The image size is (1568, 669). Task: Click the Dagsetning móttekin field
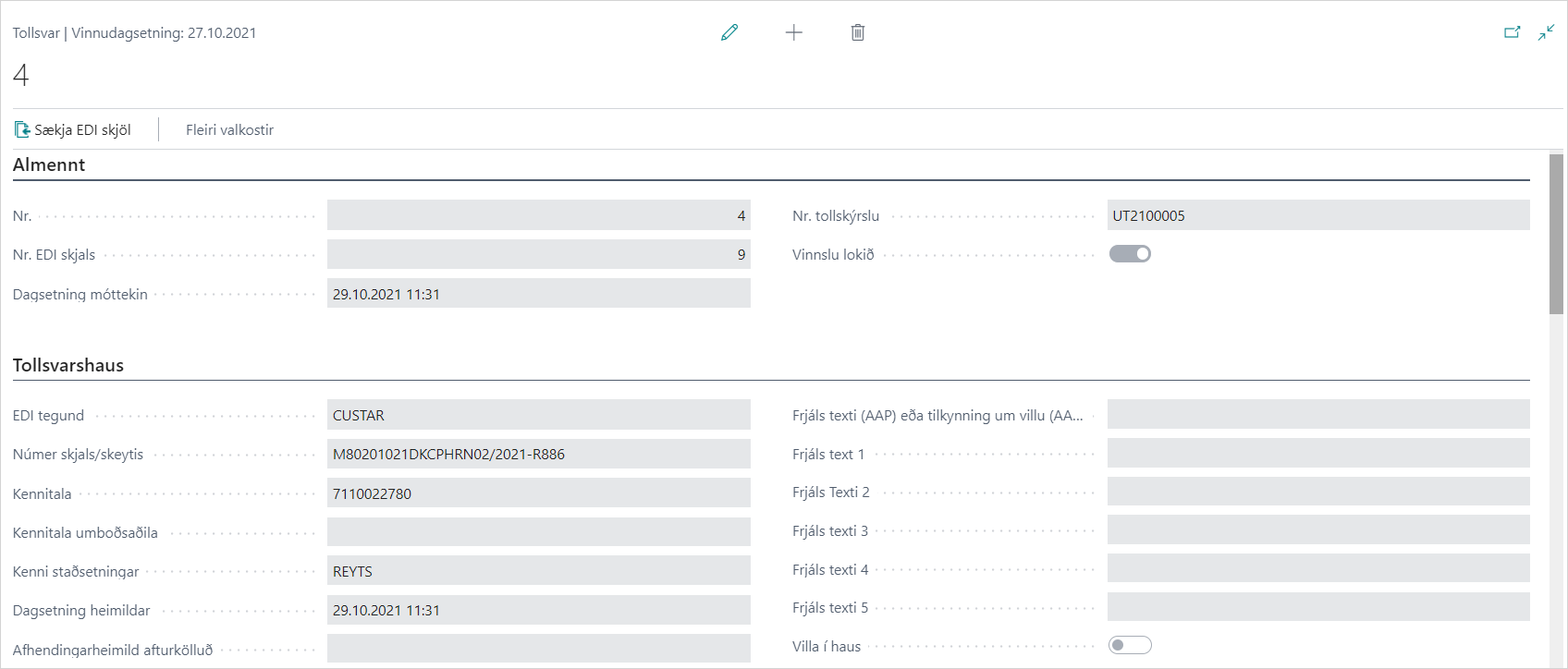coord(538,294)
